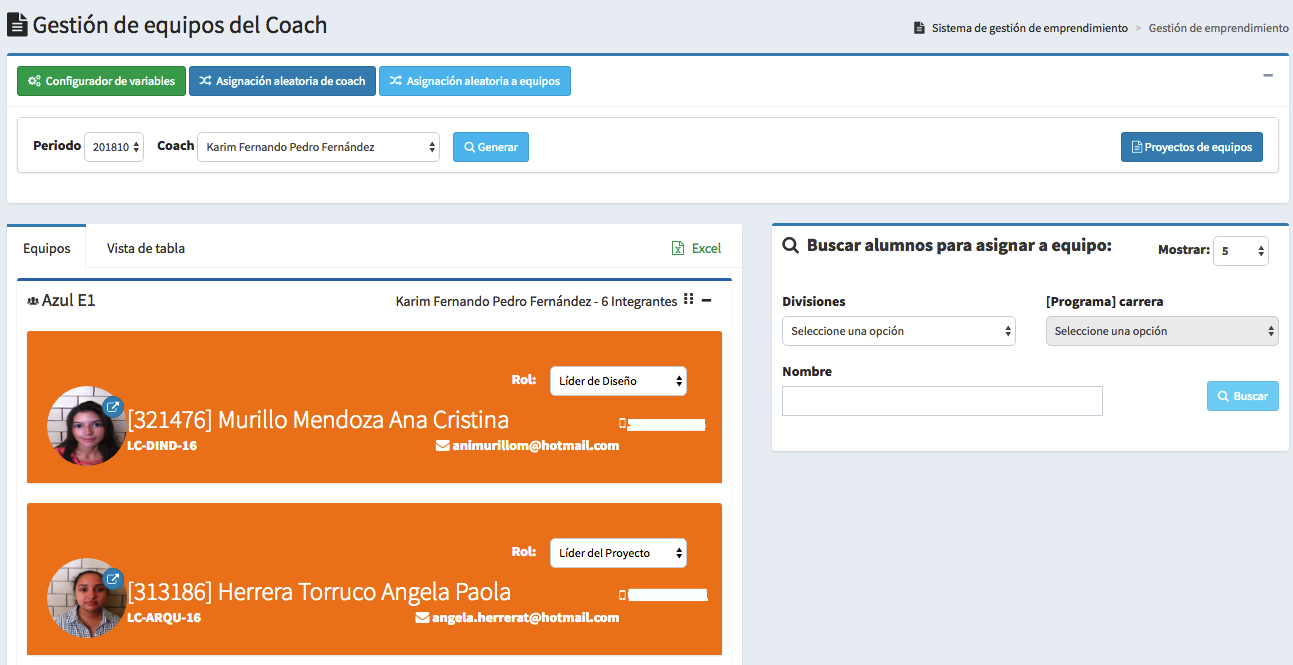The image size is (1293, 665).
Task: Change the role Líder de Diseño dropdown
Action: [618, 381]
